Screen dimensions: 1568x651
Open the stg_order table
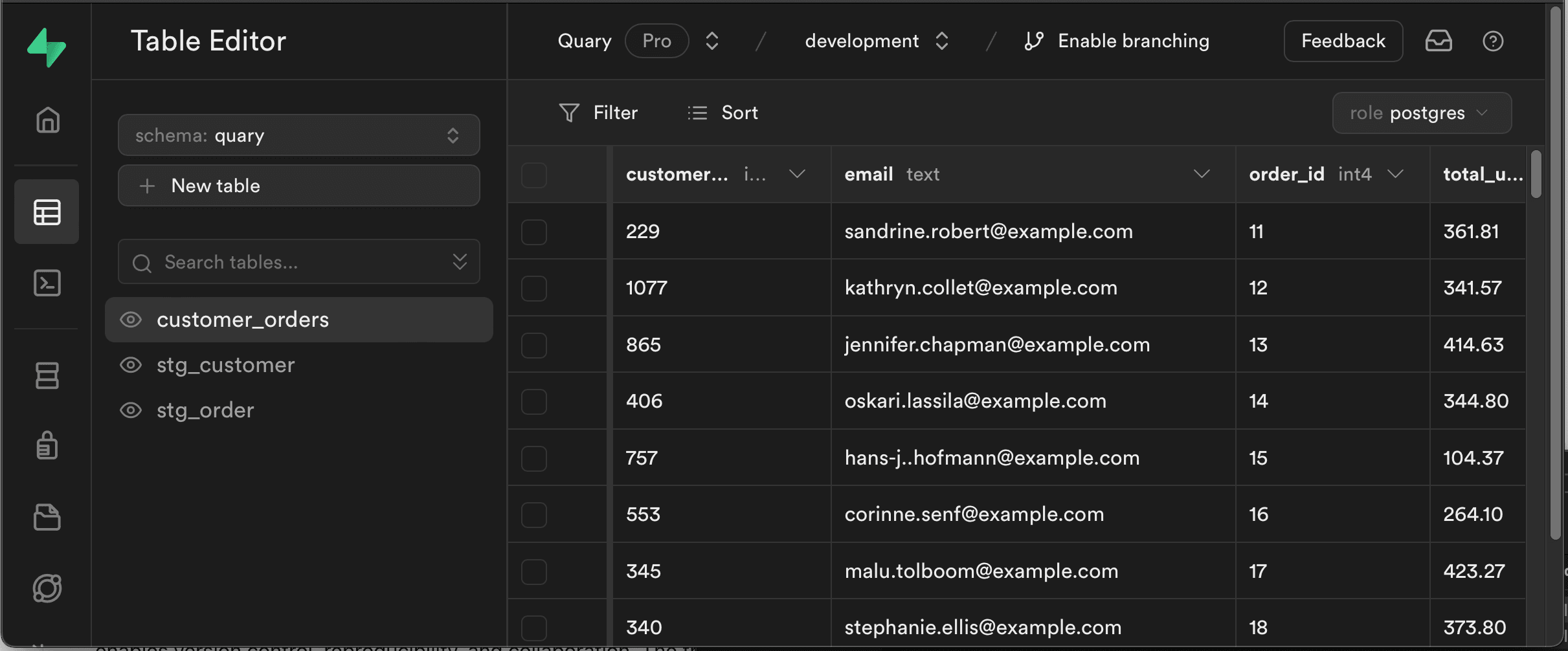(x=205, y=410)
